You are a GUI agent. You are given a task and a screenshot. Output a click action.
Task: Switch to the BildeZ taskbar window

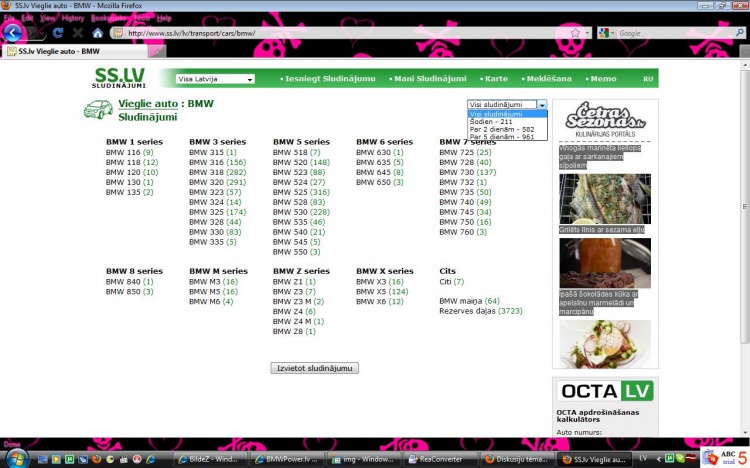(x=211, y=459)
